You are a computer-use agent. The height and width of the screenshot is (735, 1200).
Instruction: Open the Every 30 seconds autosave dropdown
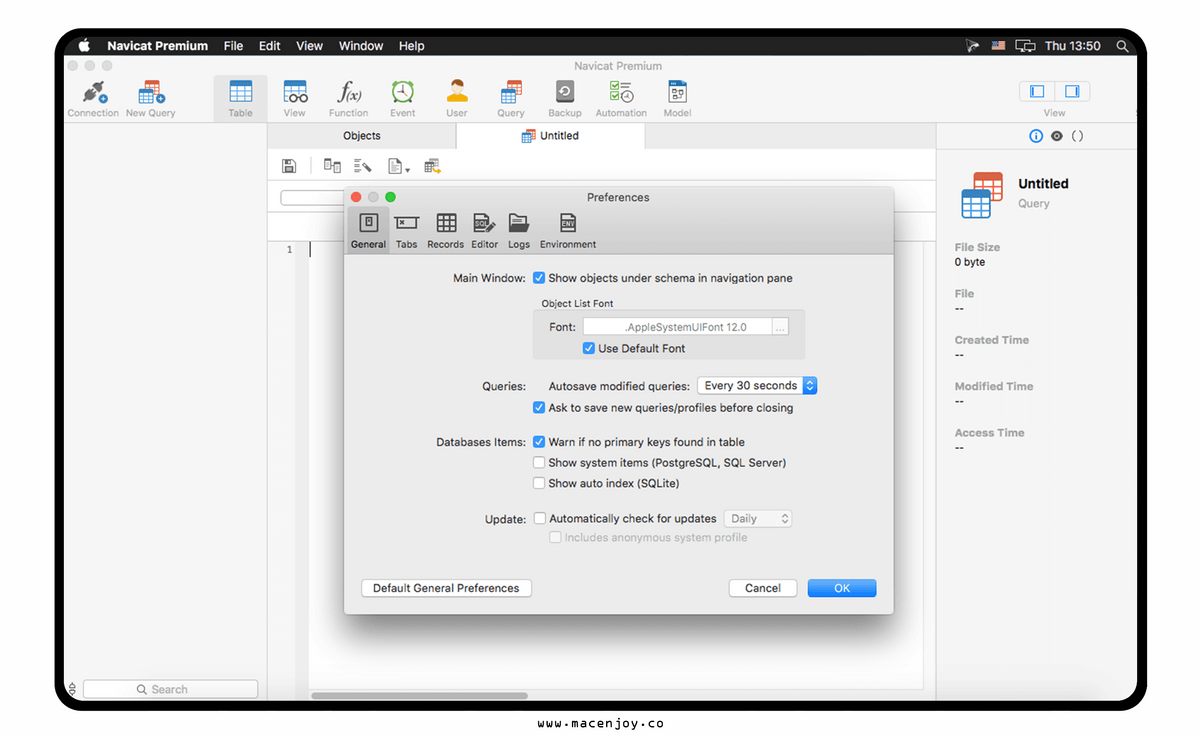coord(757,385)
